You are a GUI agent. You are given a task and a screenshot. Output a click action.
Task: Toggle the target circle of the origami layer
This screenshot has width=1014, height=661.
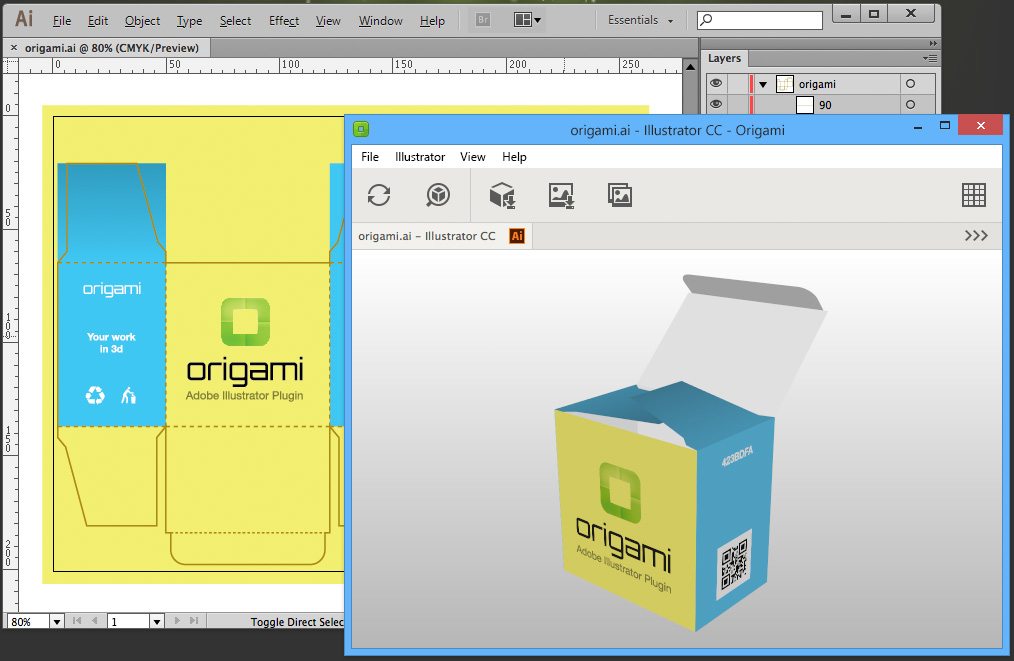(x=911, y=83)
